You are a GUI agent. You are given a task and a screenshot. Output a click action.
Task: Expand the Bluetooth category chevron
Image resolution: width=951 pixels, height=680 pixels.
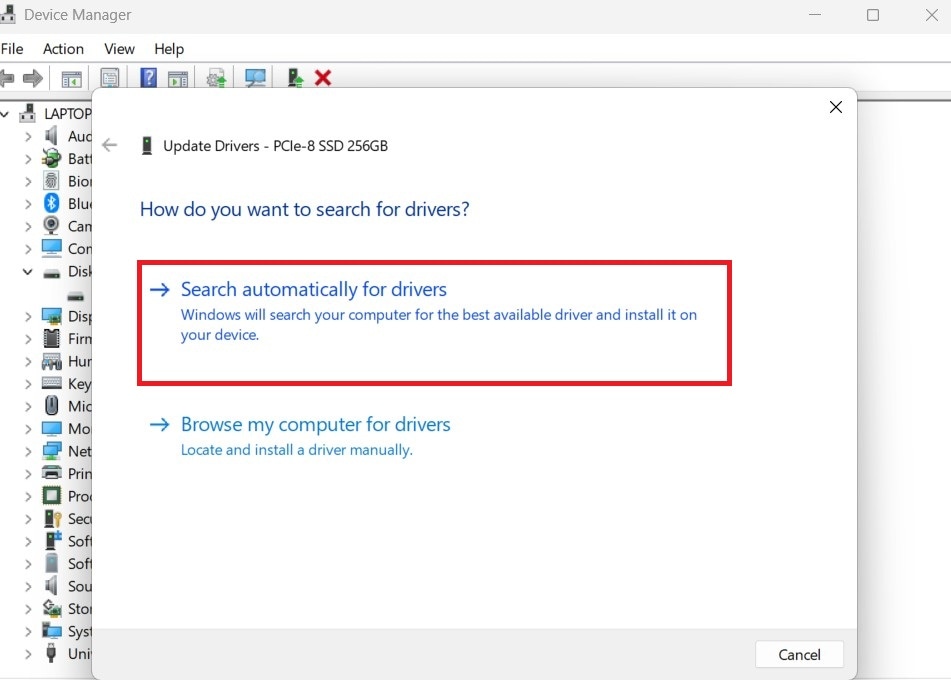tap(28, 204)
